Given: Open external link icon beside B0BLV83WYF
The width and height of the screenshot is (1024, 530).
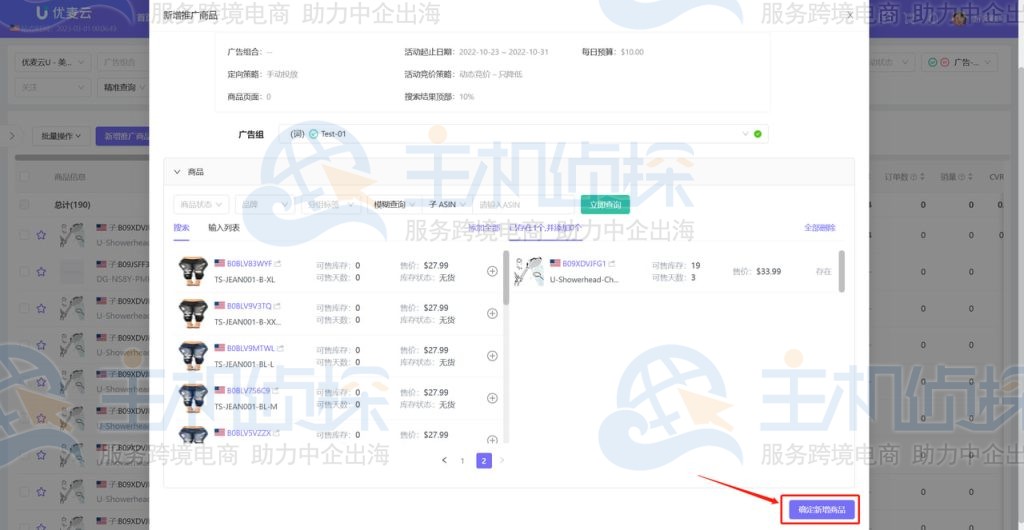Looking at the screenshot, I should (x=278, y=264).
